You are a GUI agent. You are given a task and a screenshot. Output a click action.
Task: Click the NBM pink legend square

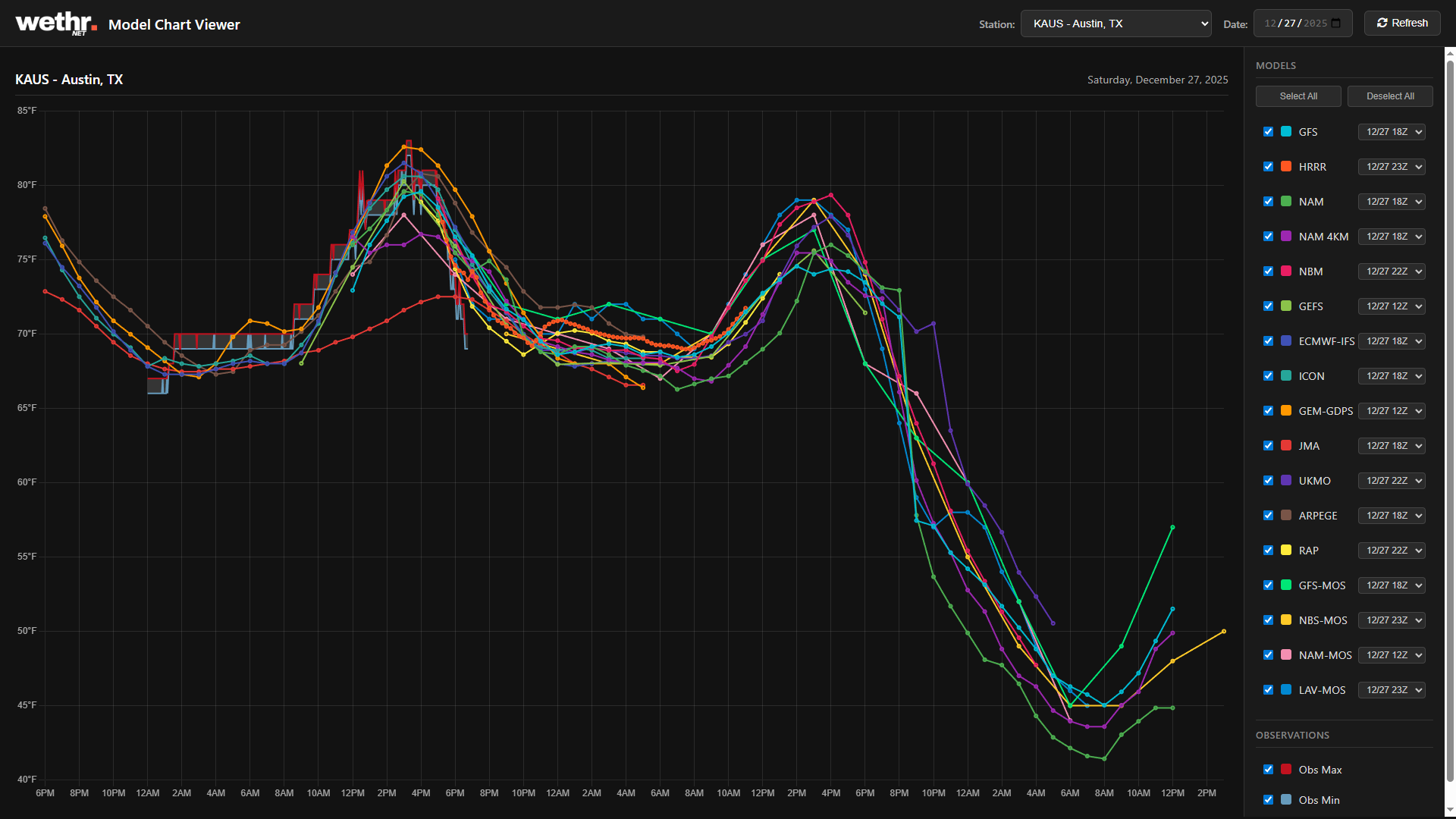(1286, 271)
